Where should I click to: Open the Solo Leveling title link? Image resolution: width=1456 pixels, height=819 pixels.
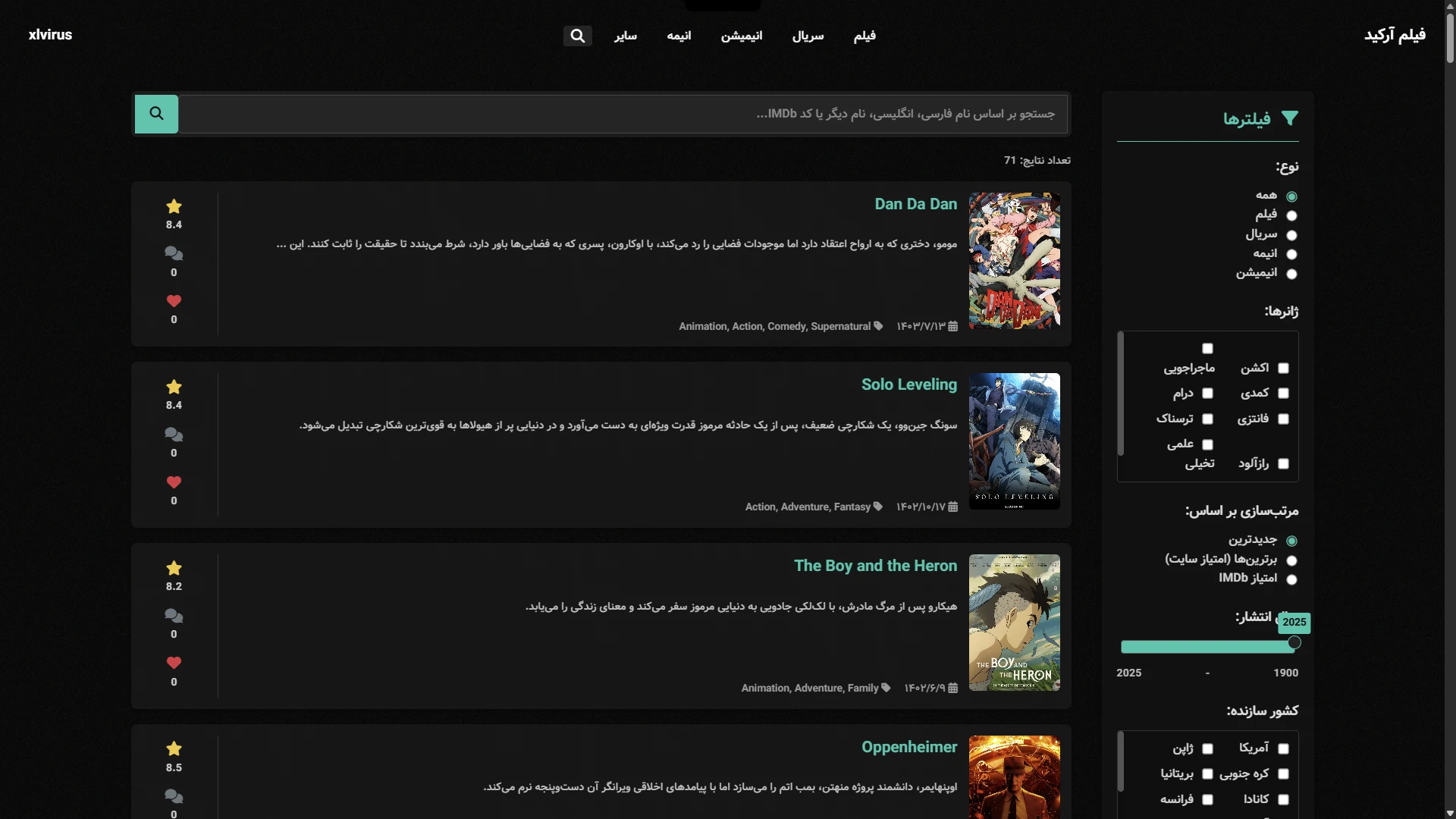[908, 384]
